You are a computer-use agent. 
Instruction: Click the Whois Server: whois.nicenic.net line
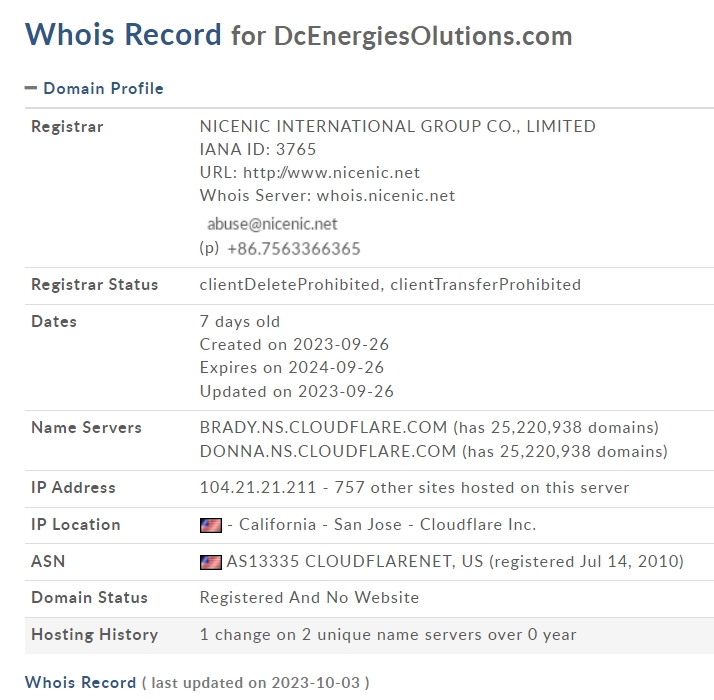[327, 195]
